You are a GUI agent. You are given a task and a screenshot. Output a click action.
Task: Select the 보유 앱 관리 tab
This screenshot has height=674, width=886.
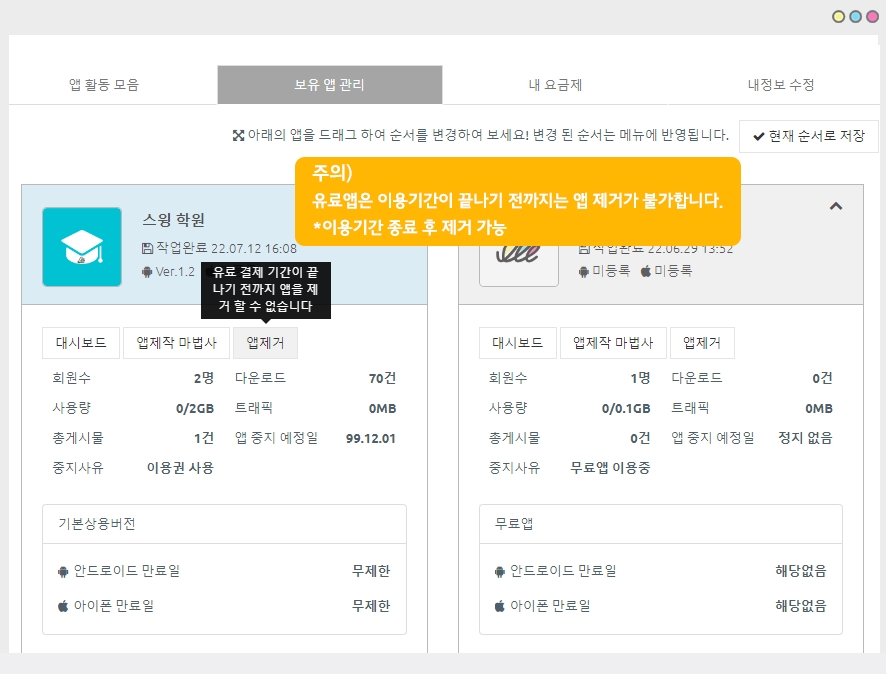(330, 85)
